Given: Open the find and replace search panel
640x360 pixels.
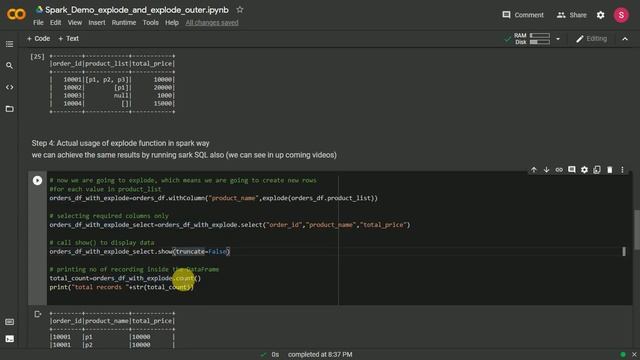Looking at the screenshot, I should 9,65.
